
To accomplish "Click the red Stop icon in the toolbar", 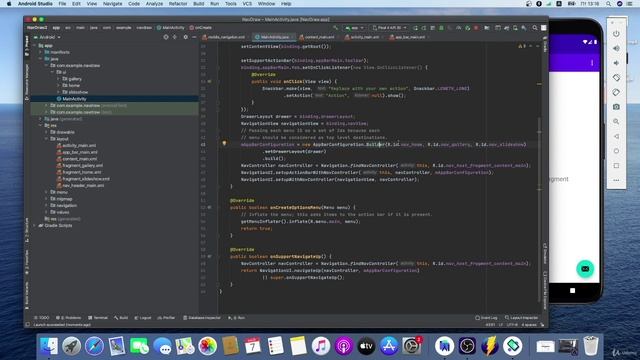I will point(476,28).
